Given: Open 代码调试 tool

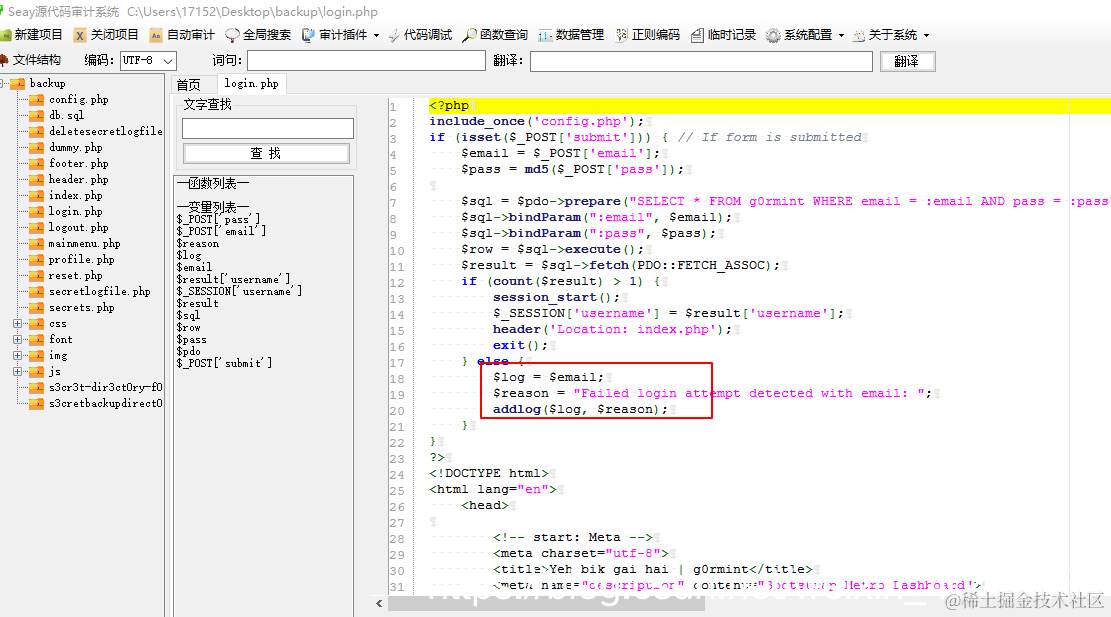Looking at the screenshot, I should tap(419, 35).
